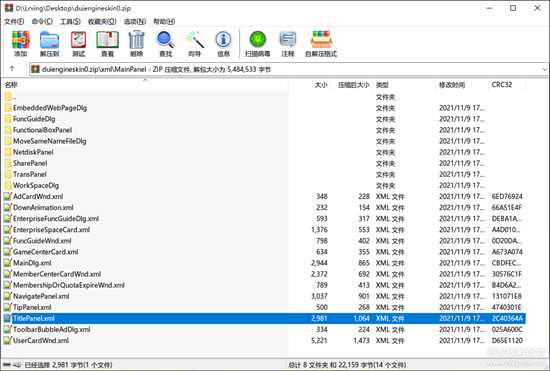Select the TransPanel folder row
Screen dimensions: 550x371
264,174
